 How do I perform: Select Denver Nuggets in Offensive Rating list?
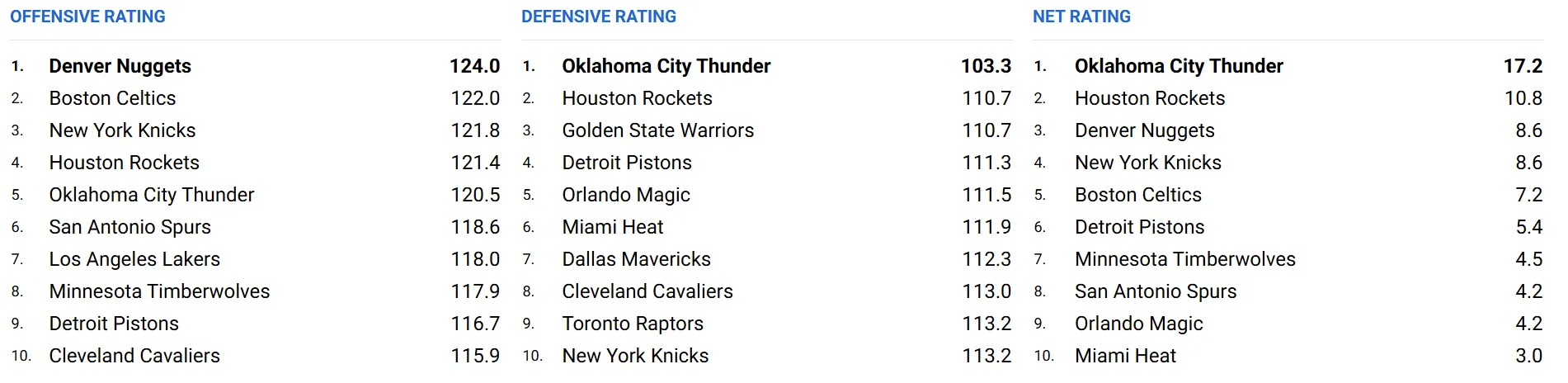120,66
